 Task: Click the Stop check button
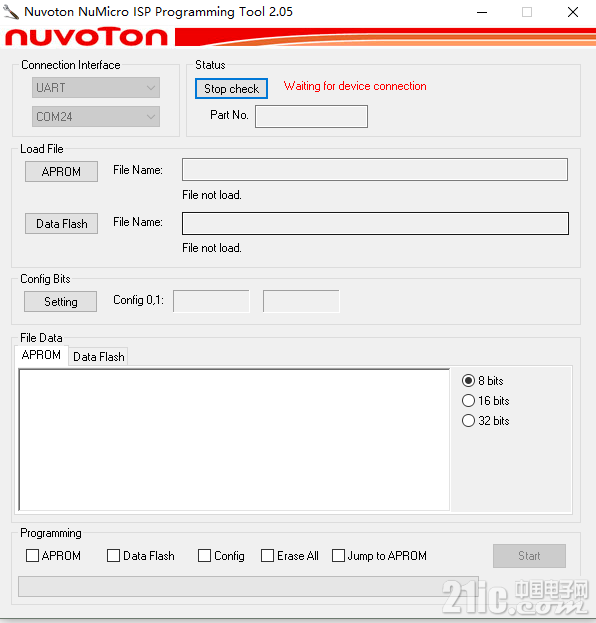(x=231, y=89)
